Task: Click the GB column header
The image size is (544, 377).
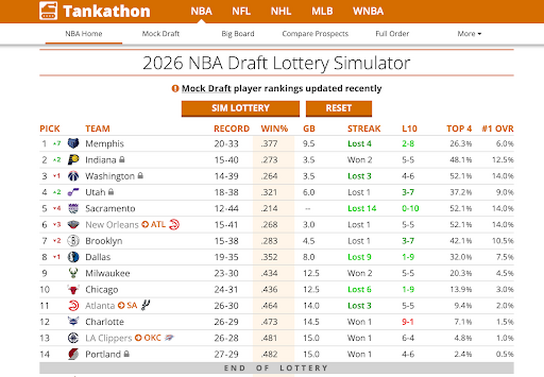Action: pyautogui.click(x=309, y=129)
